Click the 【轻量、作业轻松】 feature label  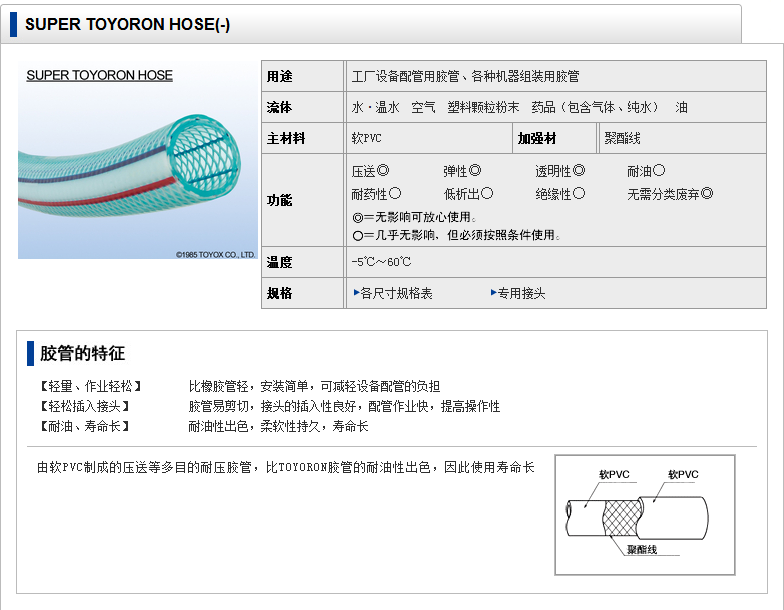[90, 386]
